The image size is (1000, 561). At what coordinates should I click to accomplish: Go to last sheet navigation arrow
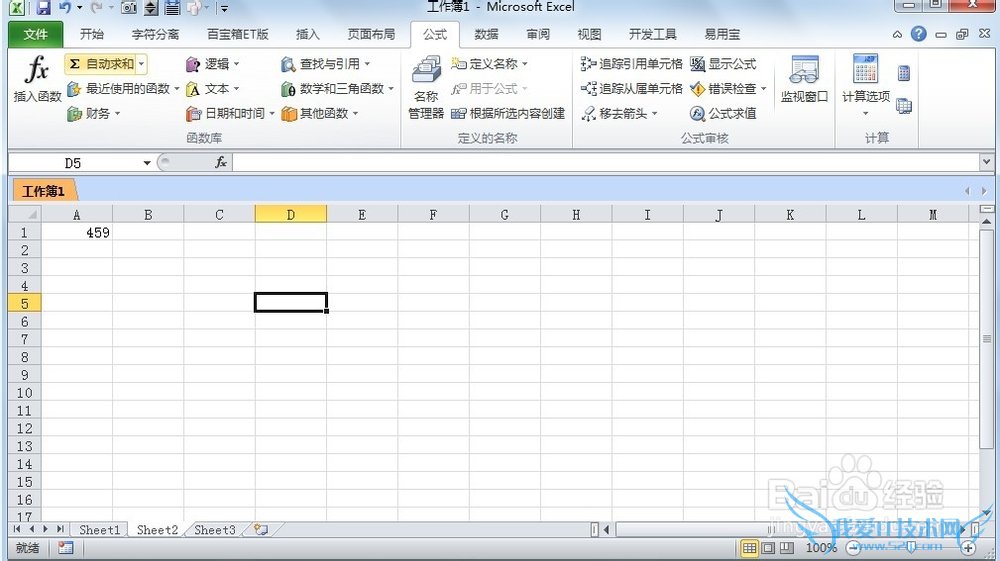point(60,529)
